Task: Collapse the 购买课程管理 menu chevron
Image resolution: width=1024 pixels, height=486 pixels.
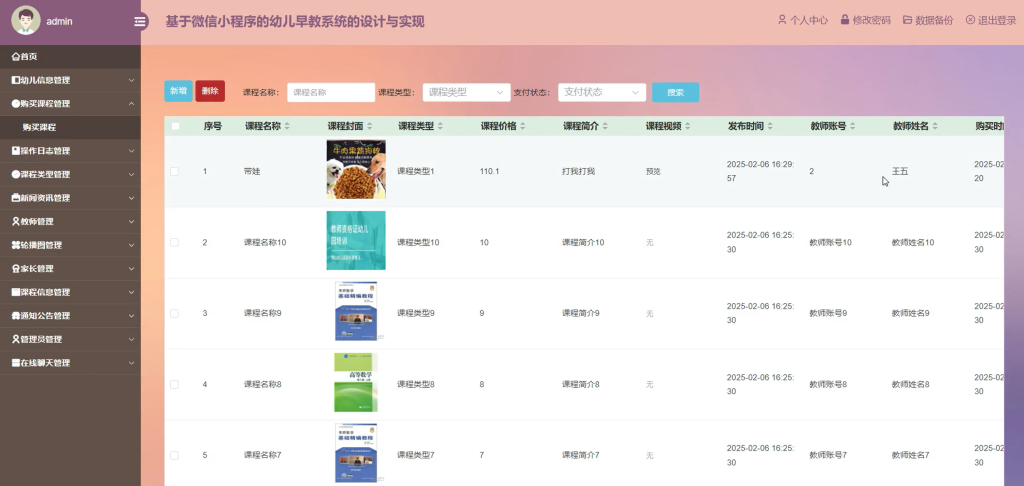Action: [131, 104]
